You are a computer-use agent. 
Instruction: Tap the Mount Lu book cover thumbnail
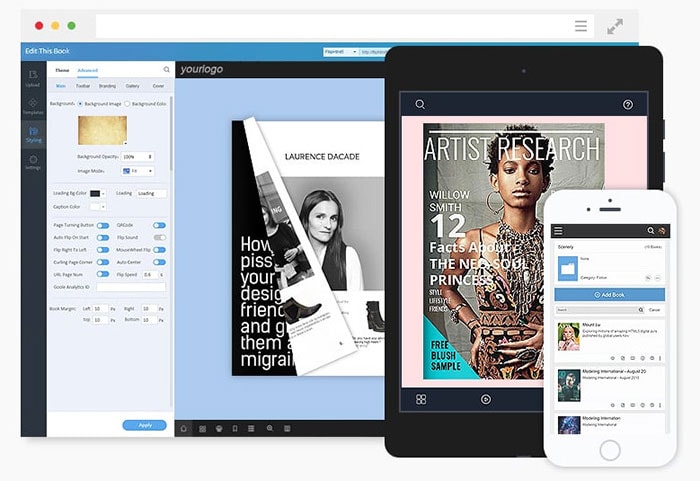pyautogui.click(x=569, y=337)
